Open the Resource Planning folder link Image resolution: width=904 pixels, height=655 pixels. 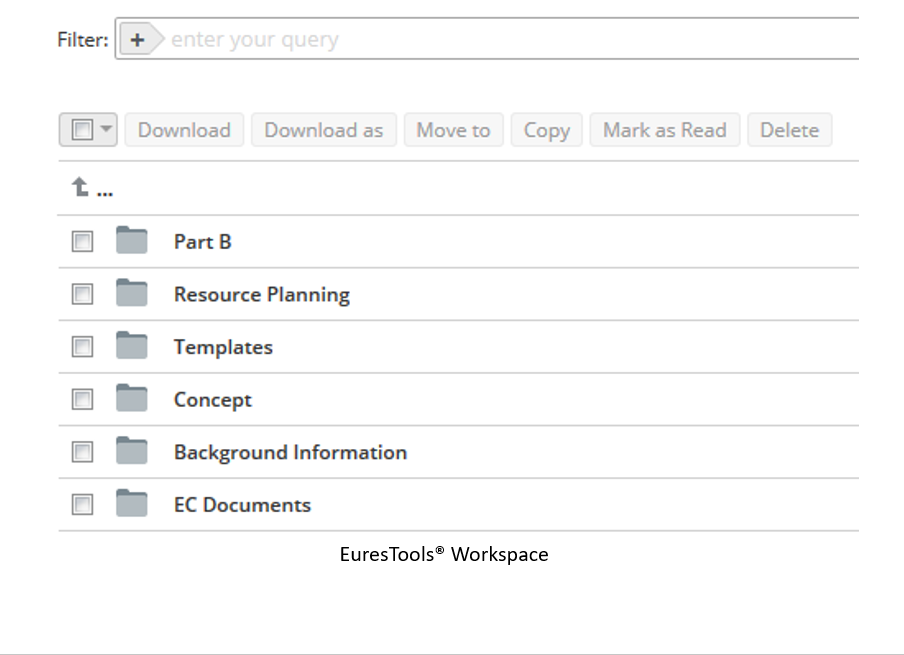pyautogui.click(x=262, y=294)
